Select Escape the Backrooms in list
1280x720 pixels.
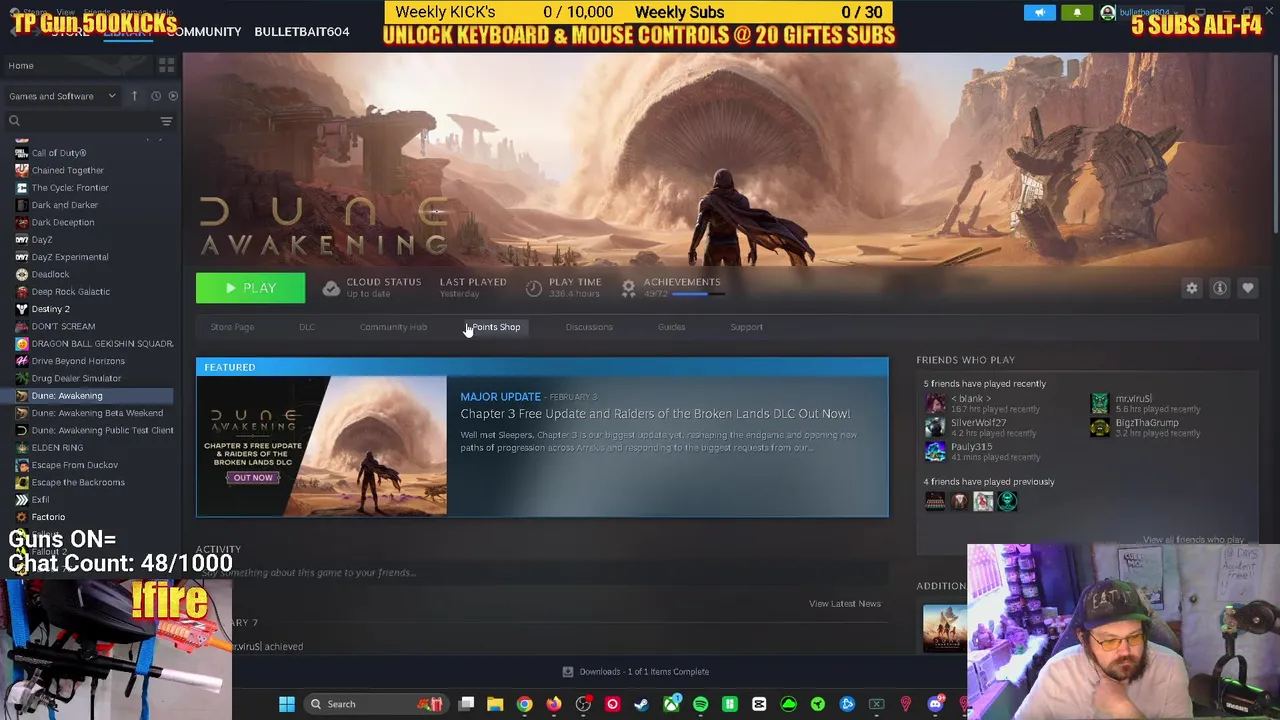point(78,482)
